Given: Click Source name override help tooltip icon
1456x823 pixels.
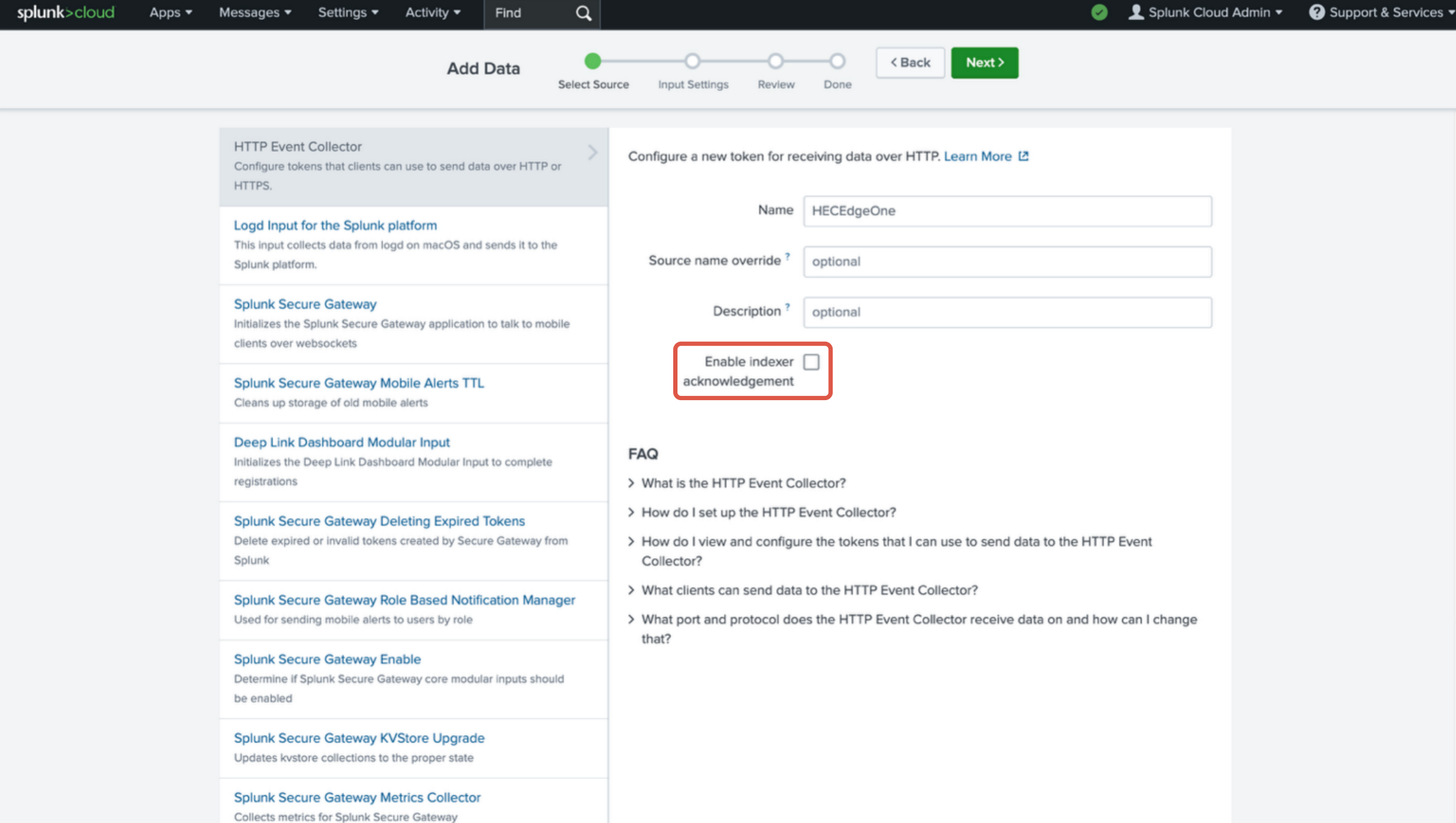Looking at the screenshot, I should [788, 256].
